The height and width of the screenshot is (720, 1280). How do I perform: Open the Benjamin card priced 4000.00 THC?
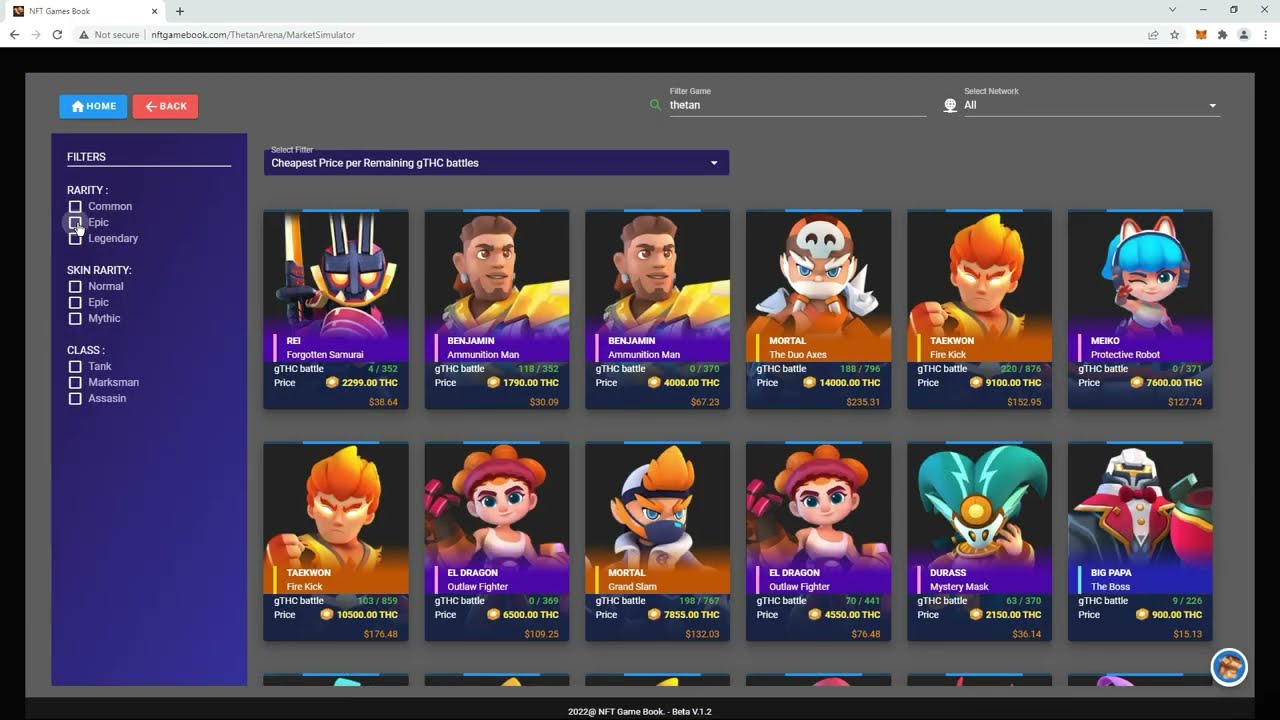tap(658, 309)
